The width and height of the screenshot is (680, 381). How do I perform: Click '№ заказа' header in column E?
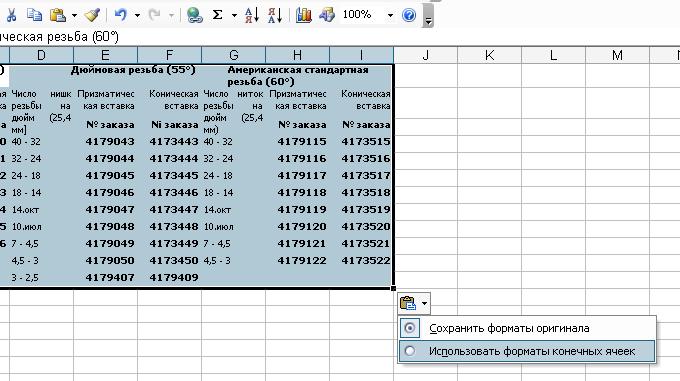110,125
